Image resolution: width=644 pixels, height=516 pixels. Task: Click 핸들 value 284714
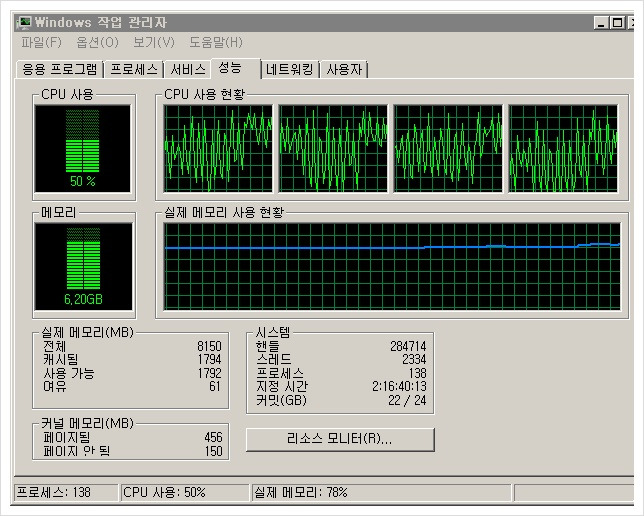coord(408,346)
